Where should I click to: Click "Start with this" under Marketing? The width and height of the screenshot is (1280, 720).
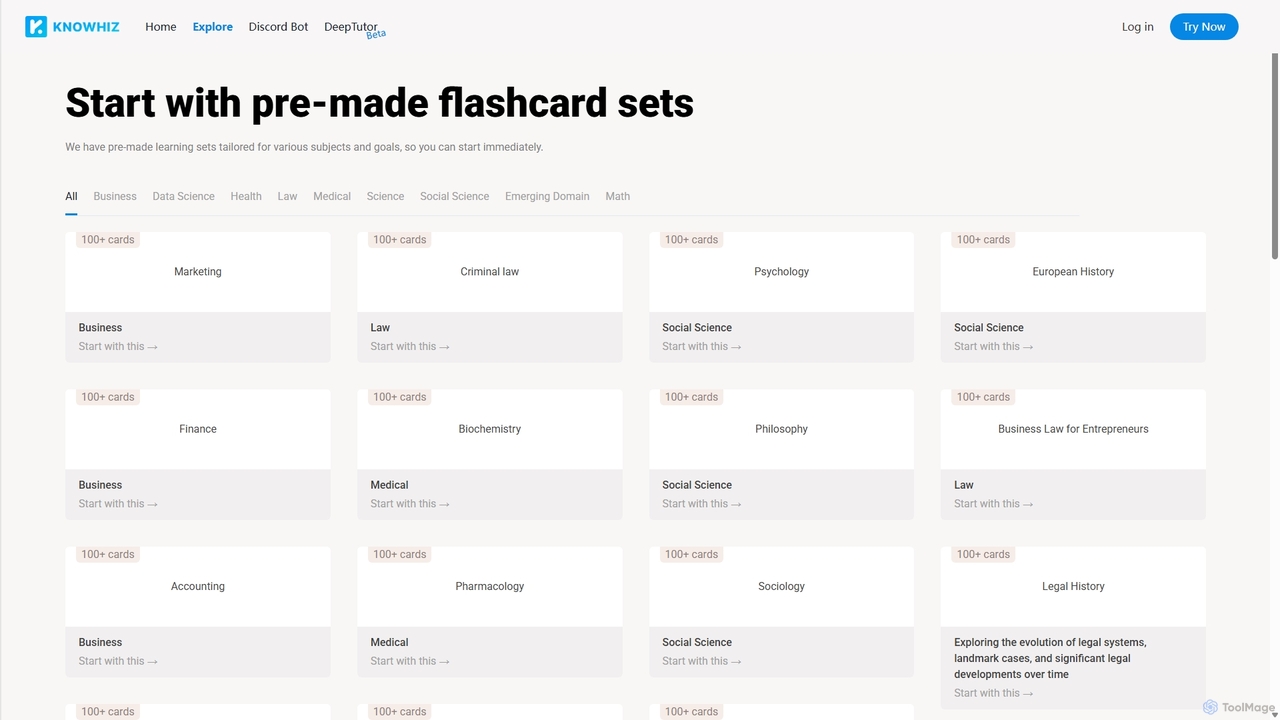coord(118,346)
